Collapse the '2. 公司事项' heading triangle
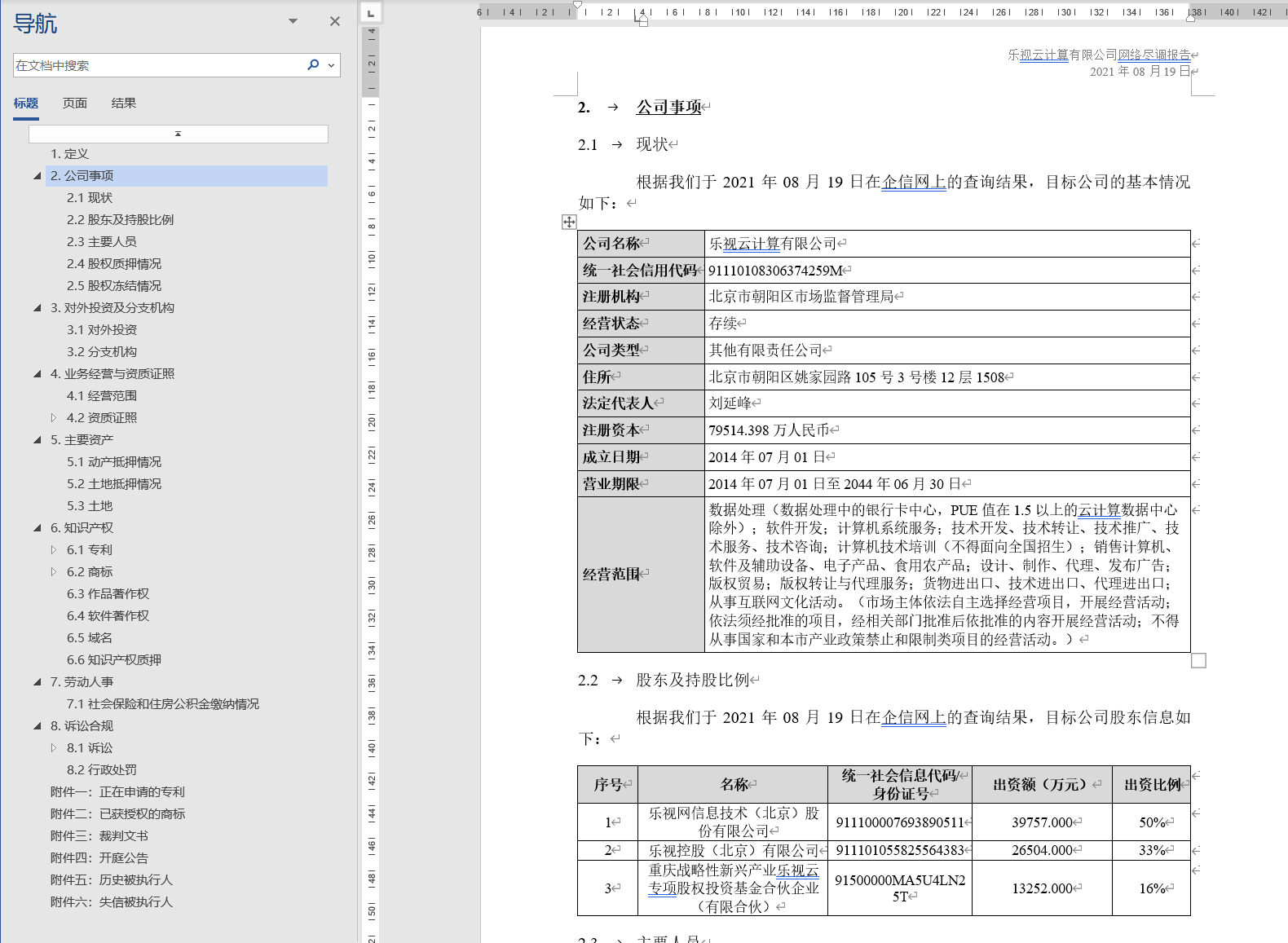The image size is (1288, 943). click(x=37, y=176)
